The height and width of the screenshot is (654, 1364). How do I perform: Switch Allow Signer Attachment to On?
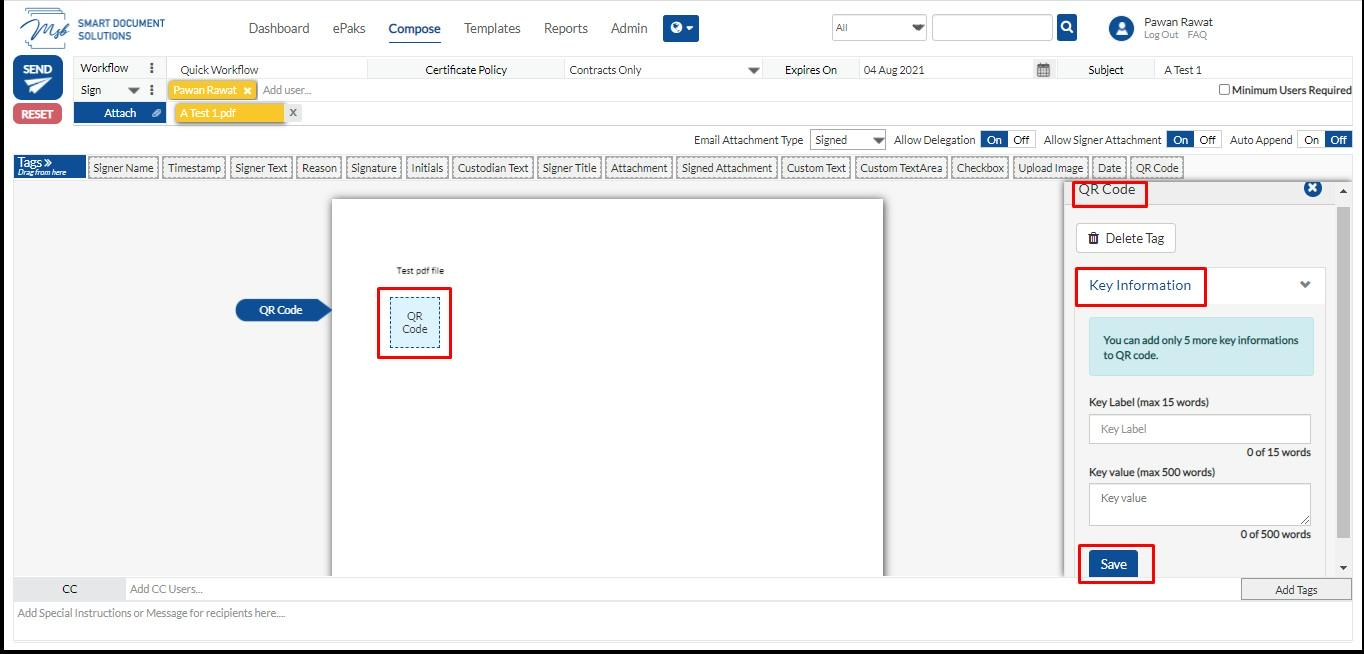1181,140
